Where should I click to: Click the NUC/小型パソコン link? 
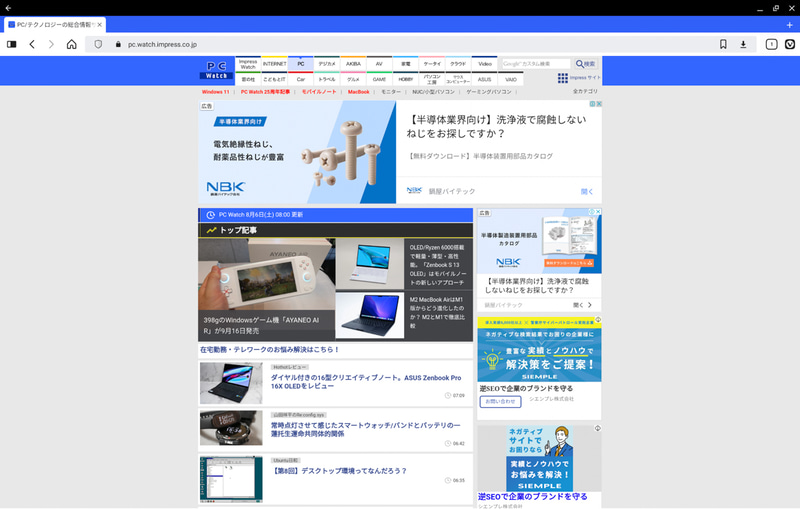pos(433,92)
